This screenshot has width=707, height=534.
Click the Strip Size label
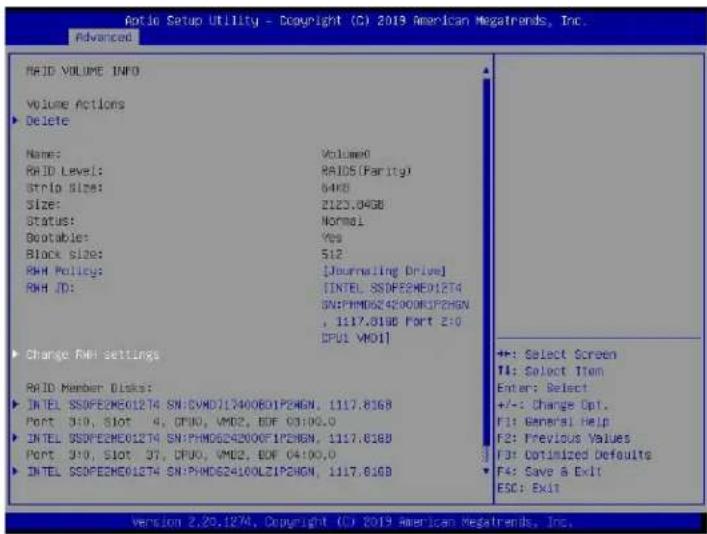[x=64, y=188]
